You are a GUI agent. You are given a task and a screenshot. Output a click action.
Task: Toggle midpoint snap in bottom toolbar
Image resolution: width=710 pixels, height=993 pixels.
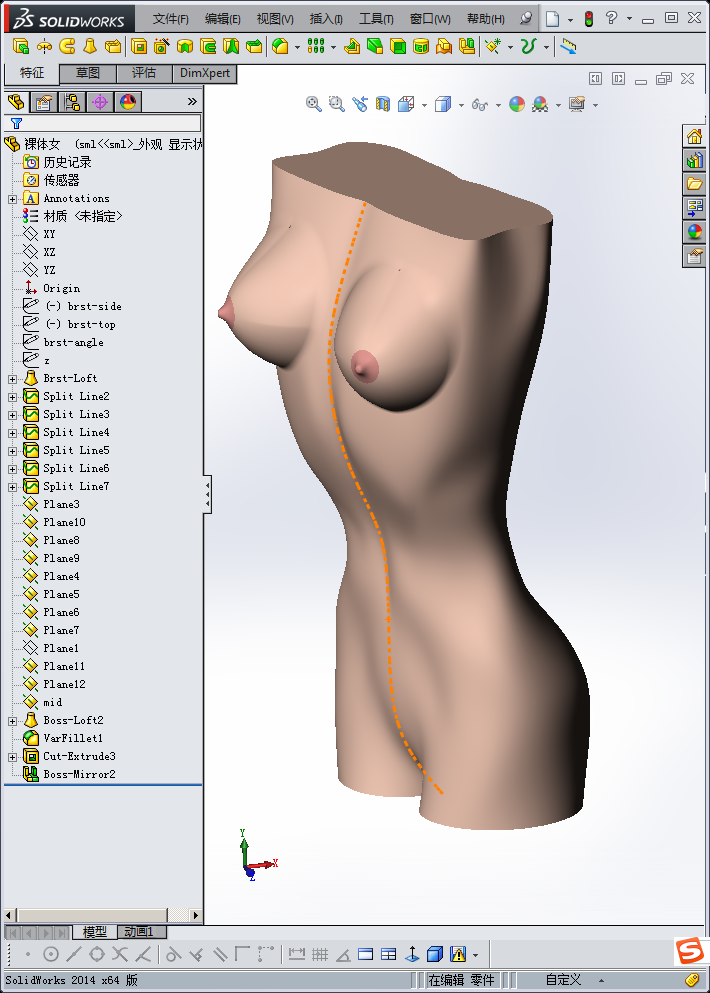coord(74,954)
